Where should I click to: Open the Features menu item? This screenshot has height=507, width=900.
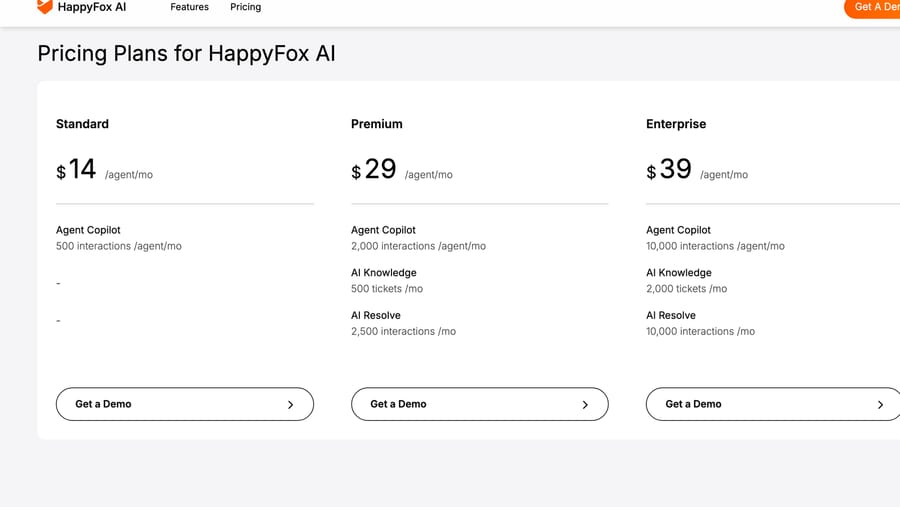pos(189,7)
